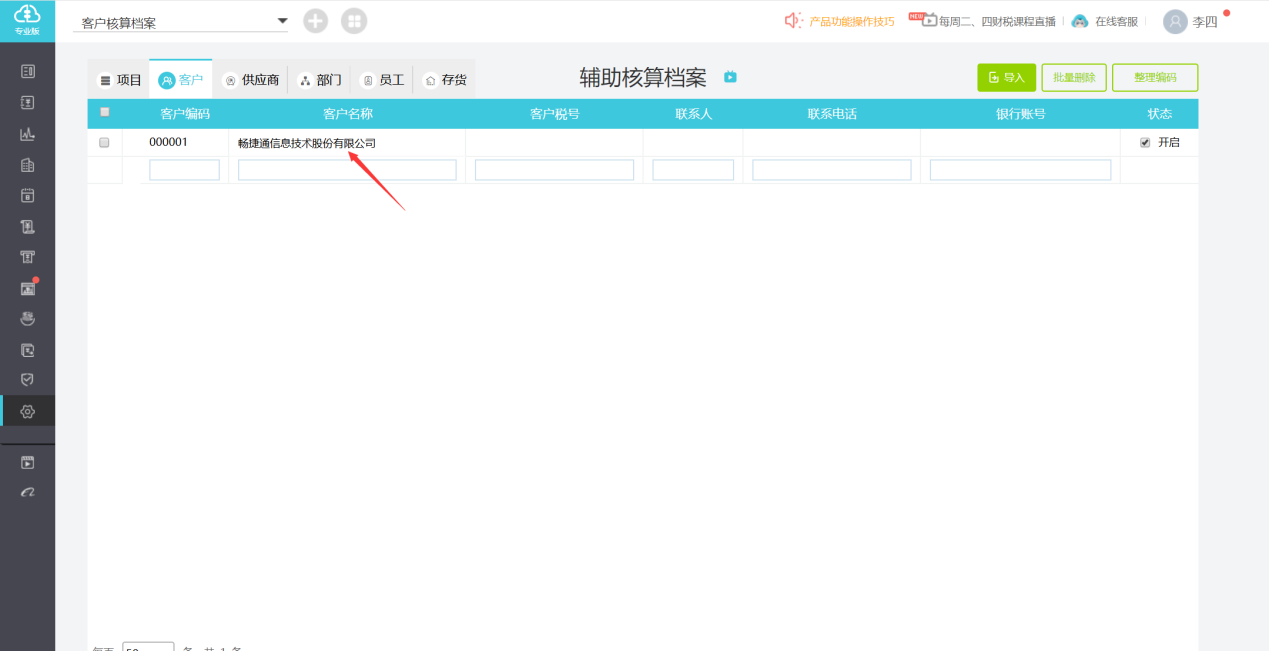Image resolution: width=1269 pixels, height=651 pixels.
Task: Click the 客户名称 input field in new row
Action: [x=347, y=170]
